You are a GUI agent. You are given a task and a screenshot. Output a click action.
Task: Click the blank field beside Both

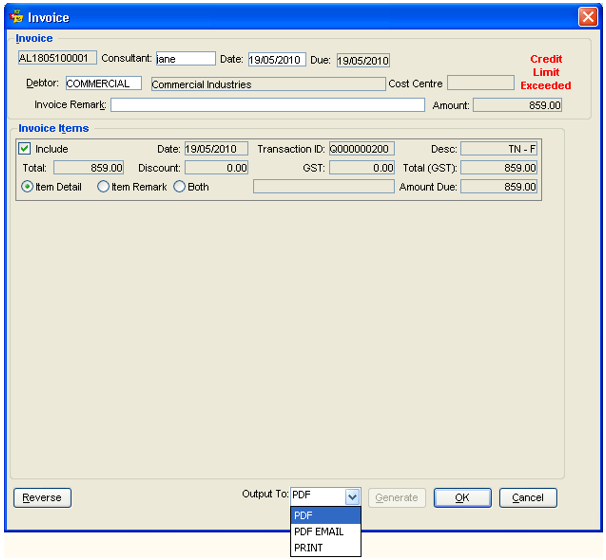pos(323,186)
